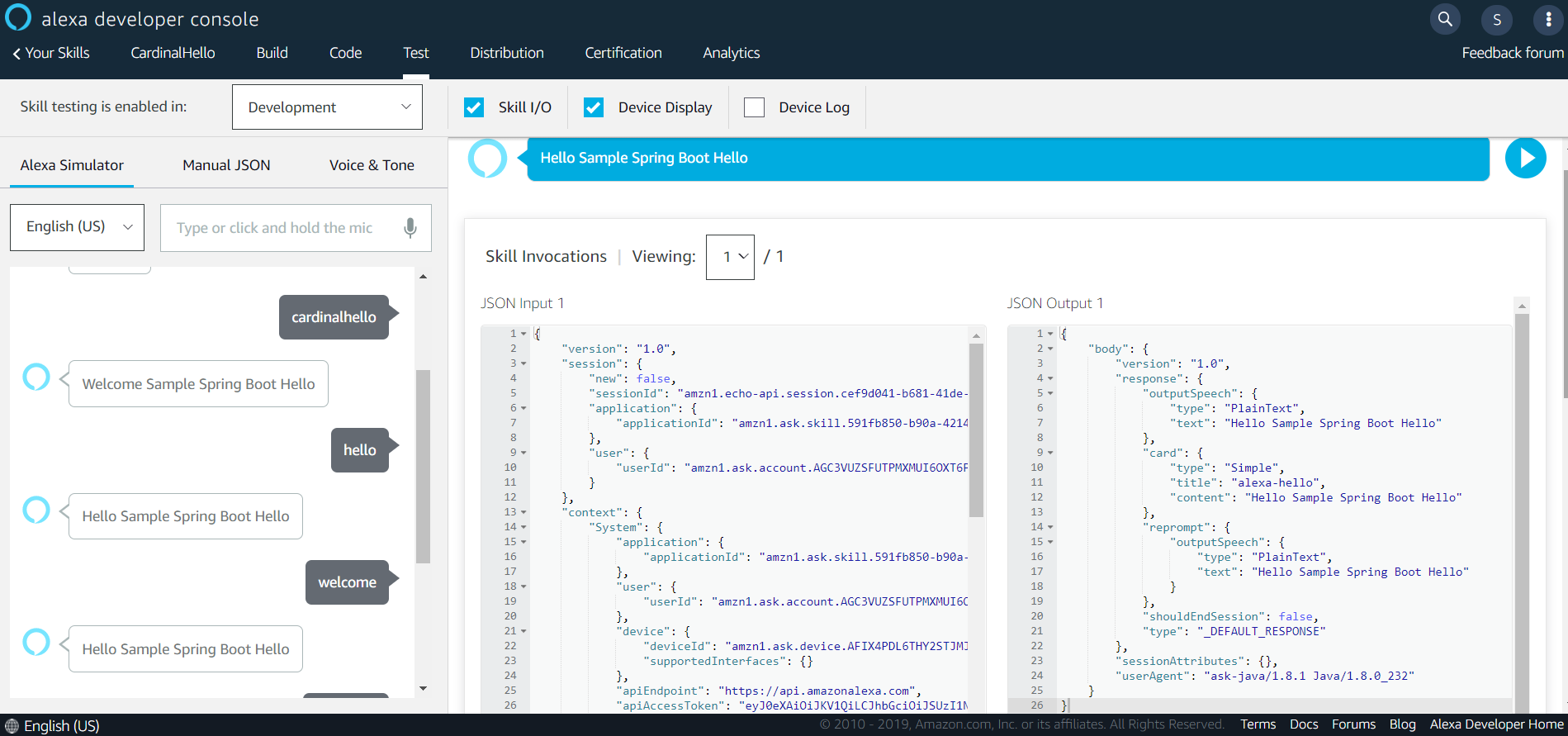
Task: Go to the Build tab
Action: coord(272,53)
